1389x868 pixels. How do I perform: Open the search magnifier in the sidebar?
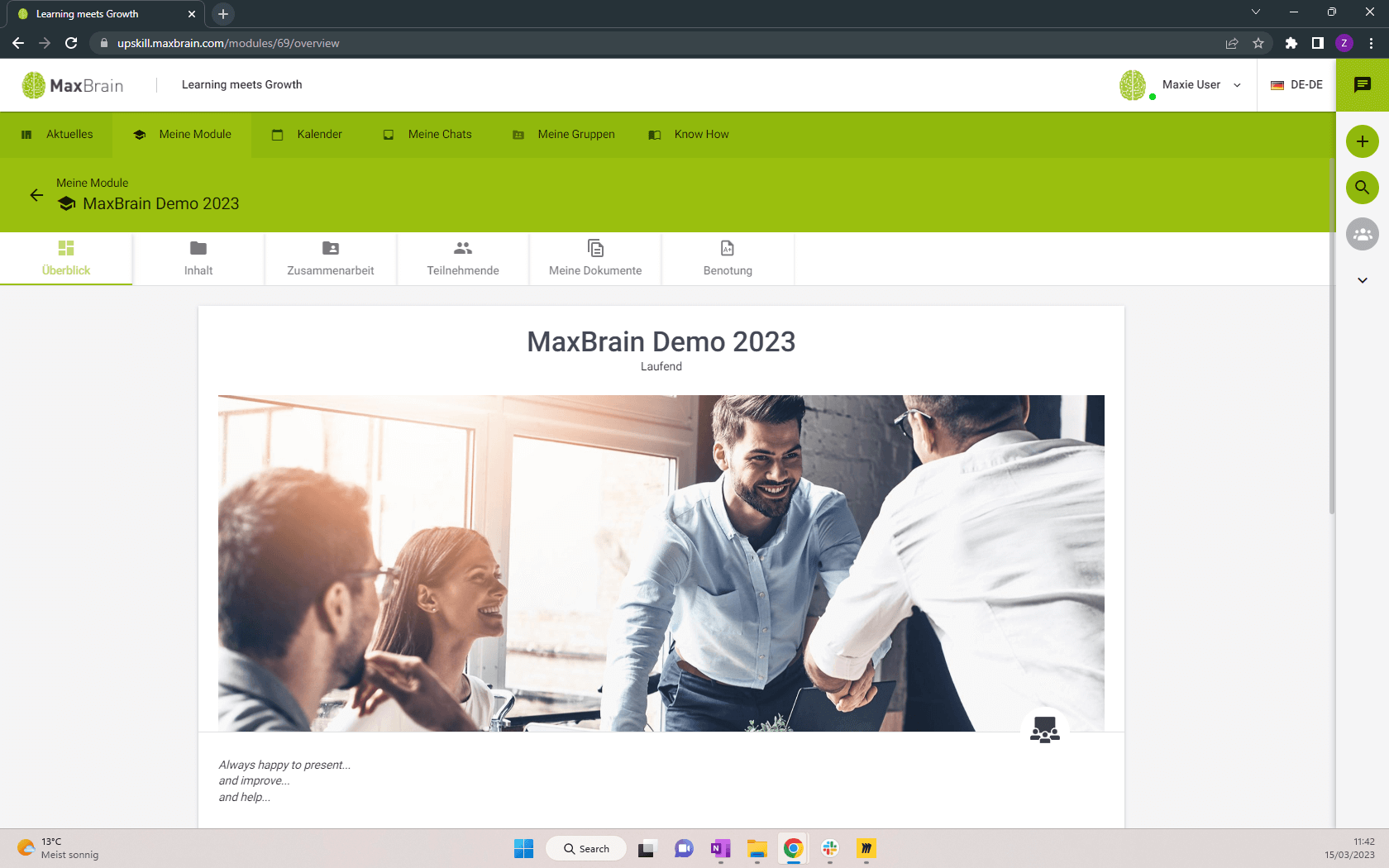pos(1363,188)
